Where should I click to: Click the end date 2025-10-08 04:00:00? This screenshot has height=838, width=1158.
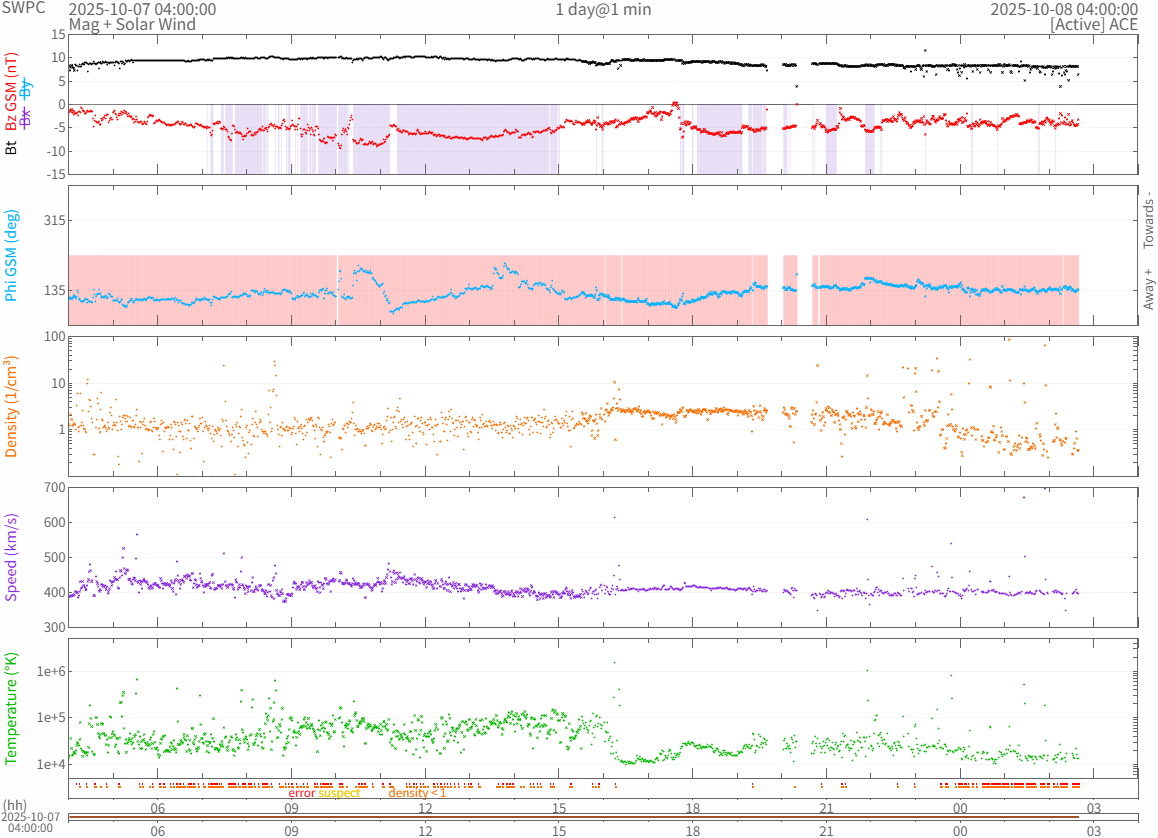1063,9
